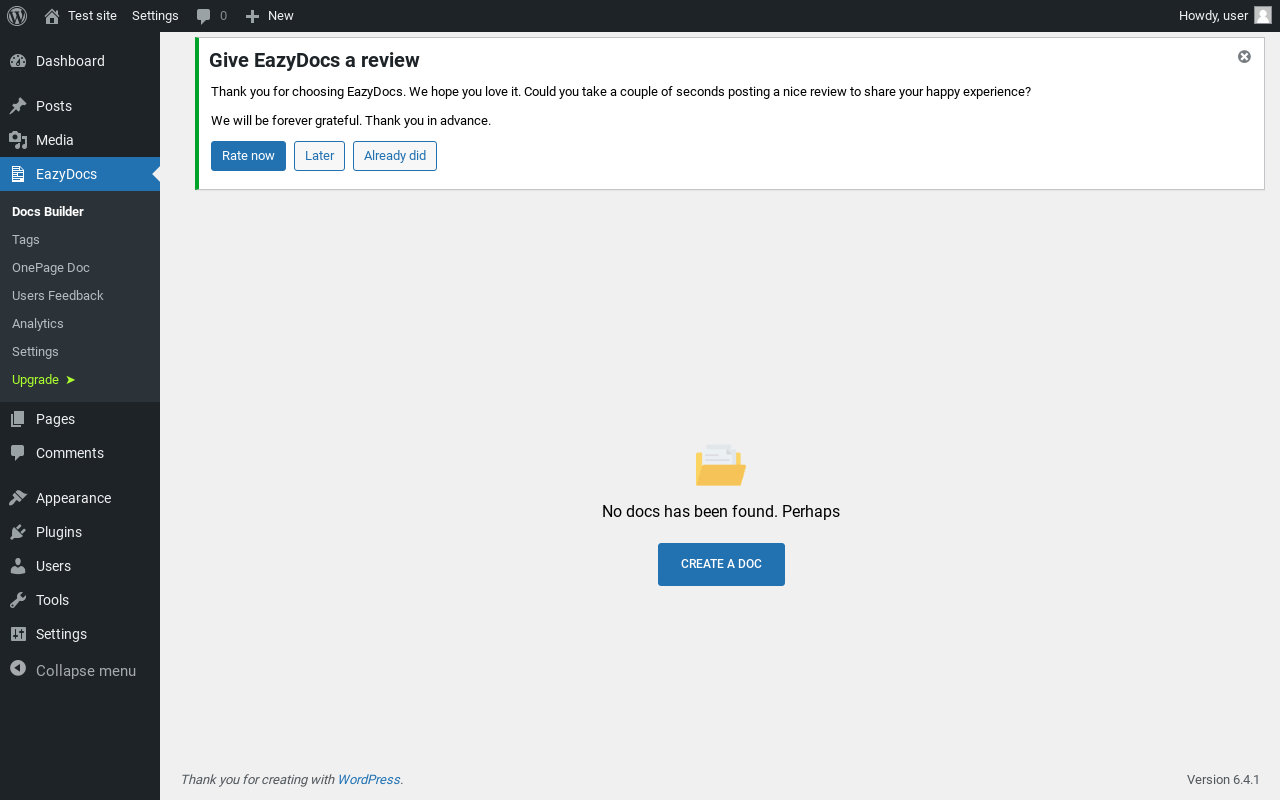1280x800 pixels.
Task: Click the plus New icon in admin bar
Action: (252, 16)
